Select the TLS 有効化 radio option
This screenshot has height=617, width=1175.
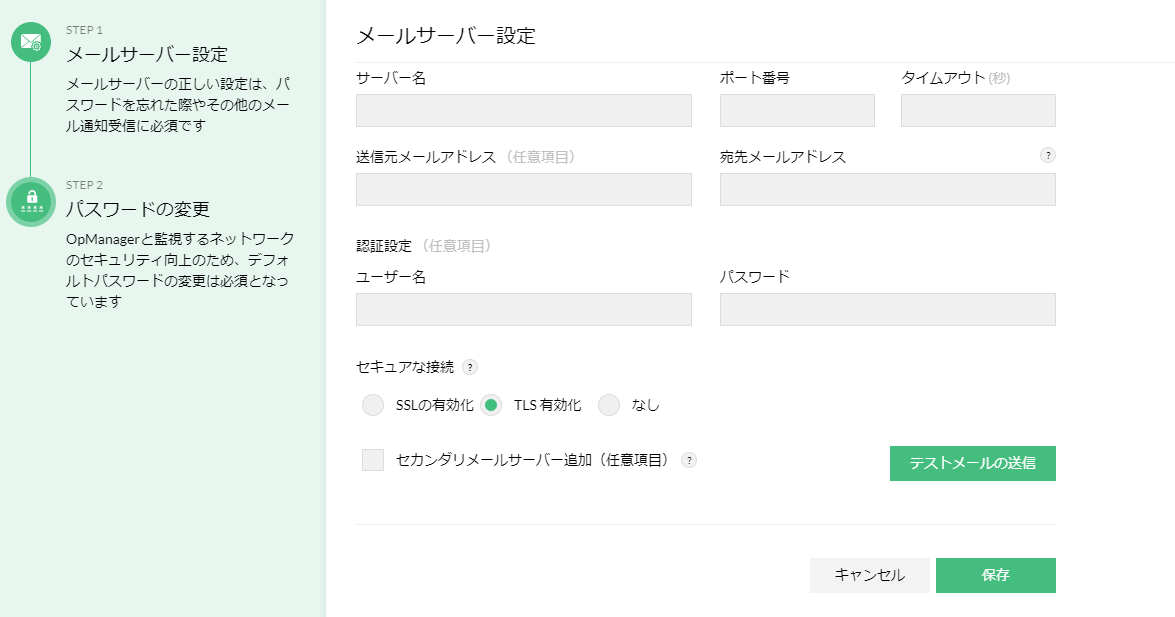point(491,405)
